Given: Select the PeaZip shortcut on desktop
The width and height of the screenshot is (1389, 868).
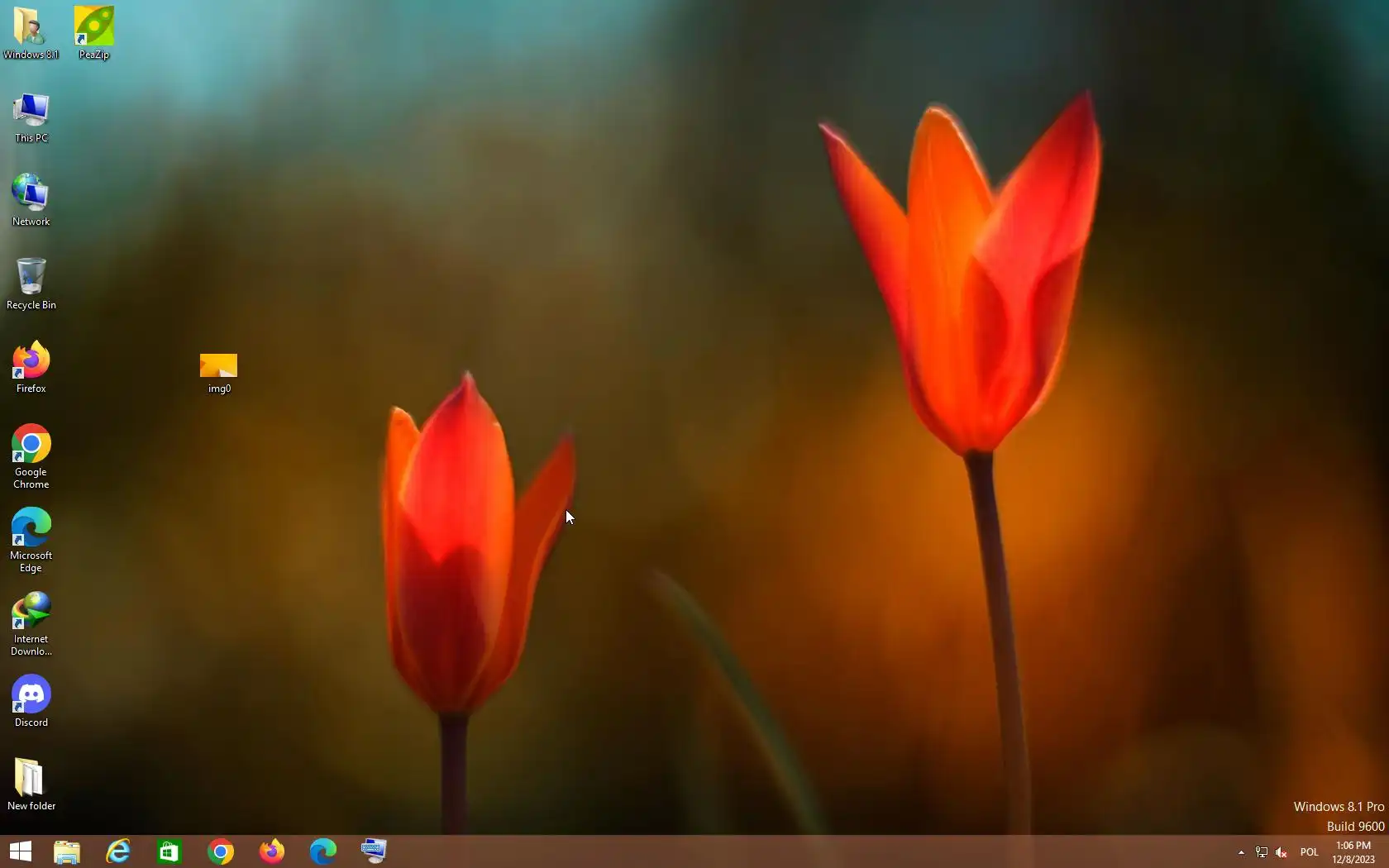Looking at the screenshot, I should (93, 33).
